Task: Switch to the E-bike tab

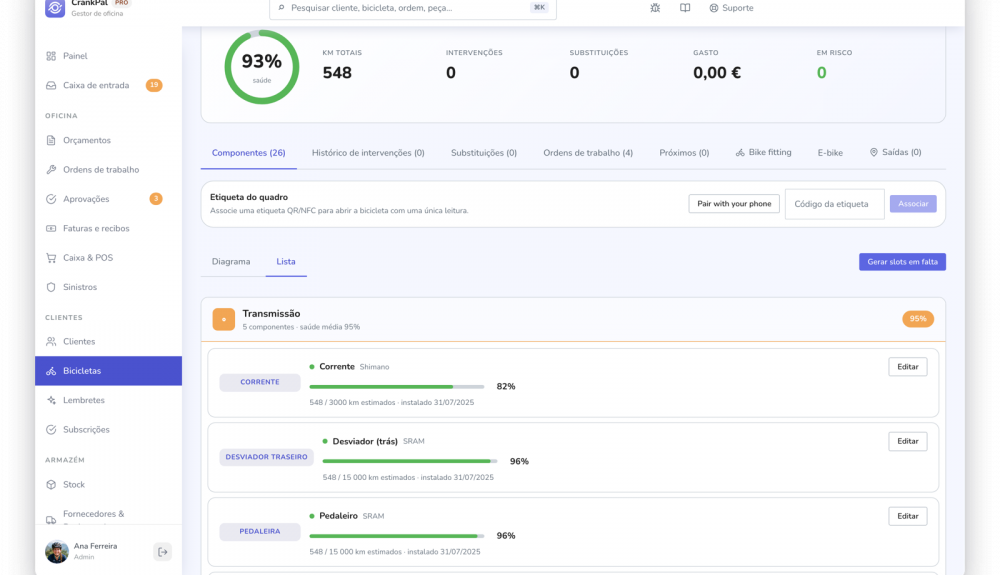Action: click(830, 153)
